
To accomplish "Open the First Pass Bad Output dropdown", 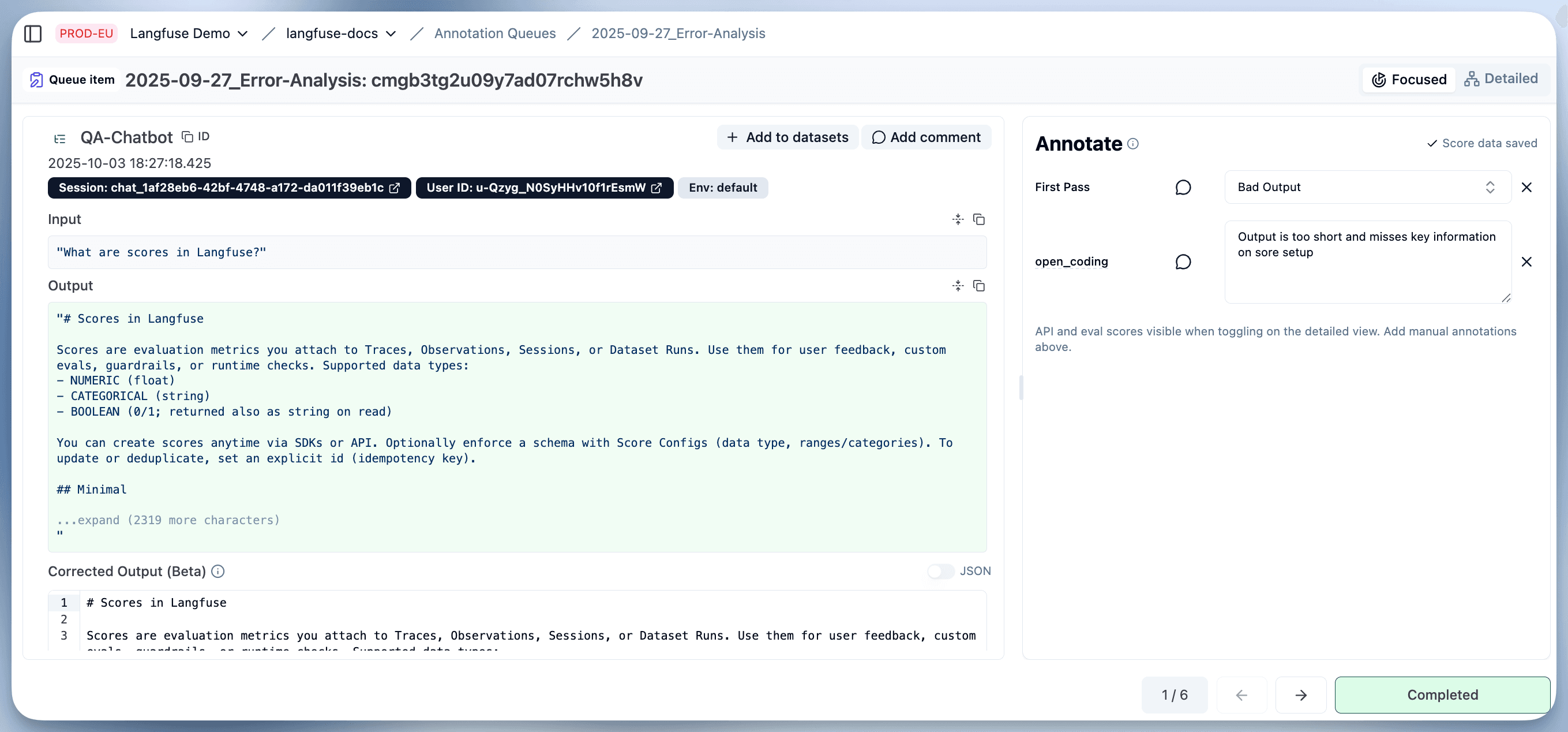I will 1367,187.
